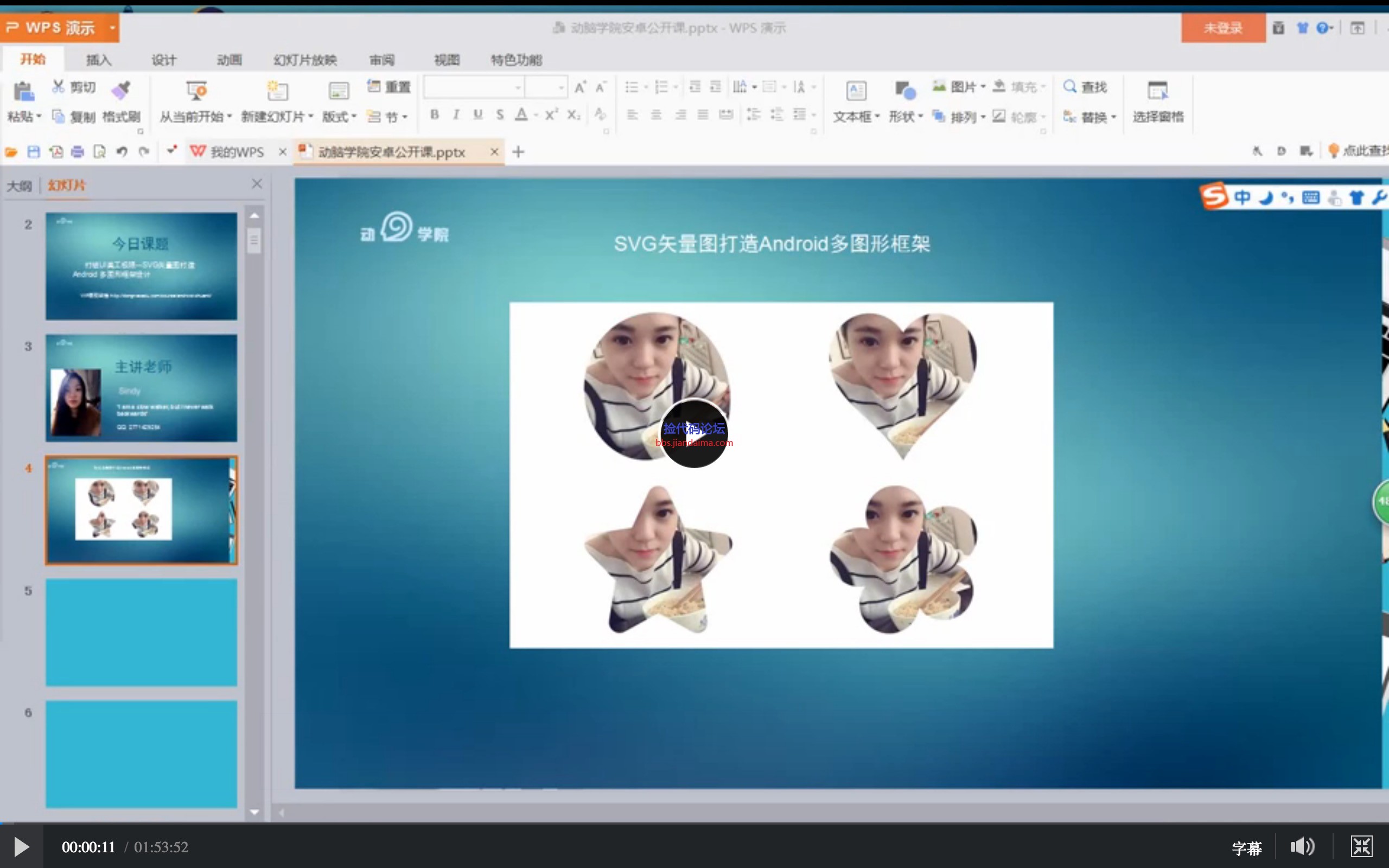Image resolution: width=1389 pixels, height=868 pixels.
Task: Click the Print Preview icon
Action: [x=100, y=152]
